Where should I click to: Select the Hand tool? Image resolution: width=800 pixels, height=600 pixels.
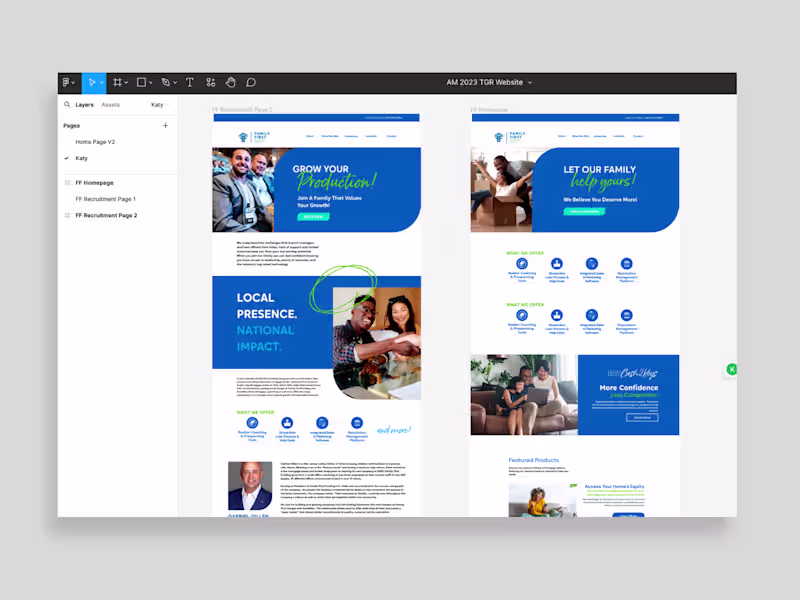231,82
